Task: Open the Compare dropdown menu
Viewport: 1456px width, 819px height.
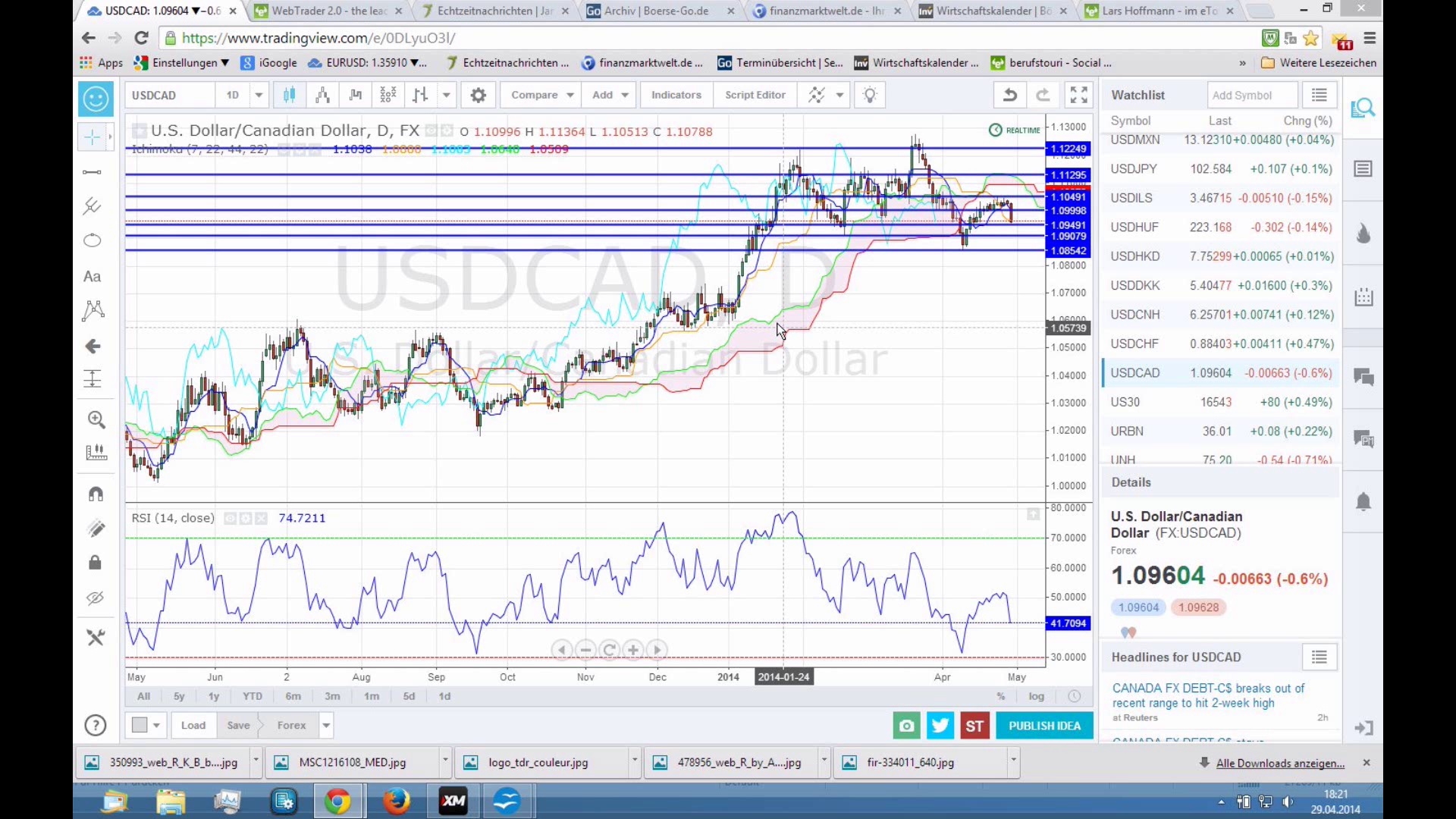Action: [541, 95]
